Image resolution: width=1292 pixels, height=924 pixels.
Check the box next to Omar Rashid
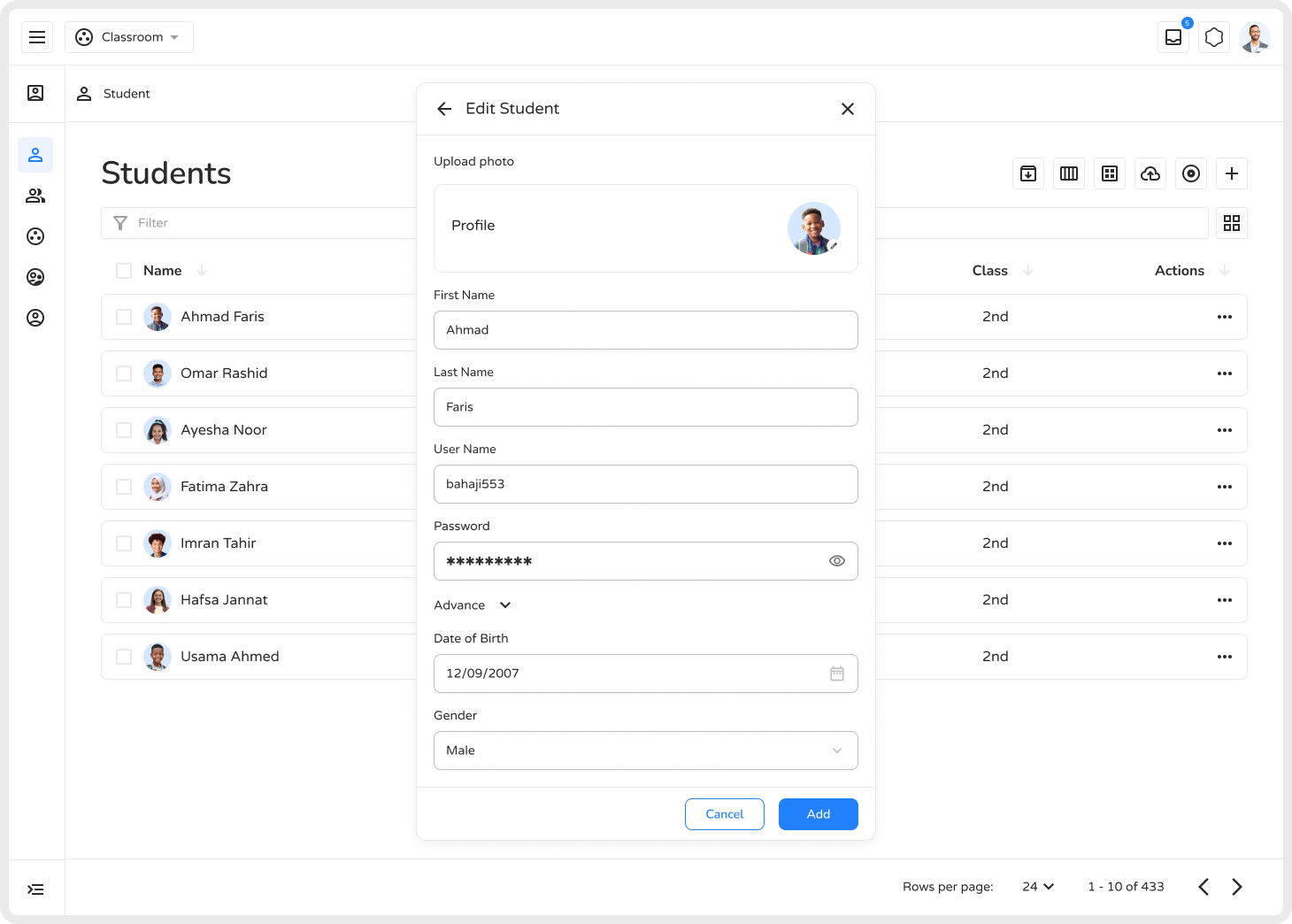[x=124, y=373]
